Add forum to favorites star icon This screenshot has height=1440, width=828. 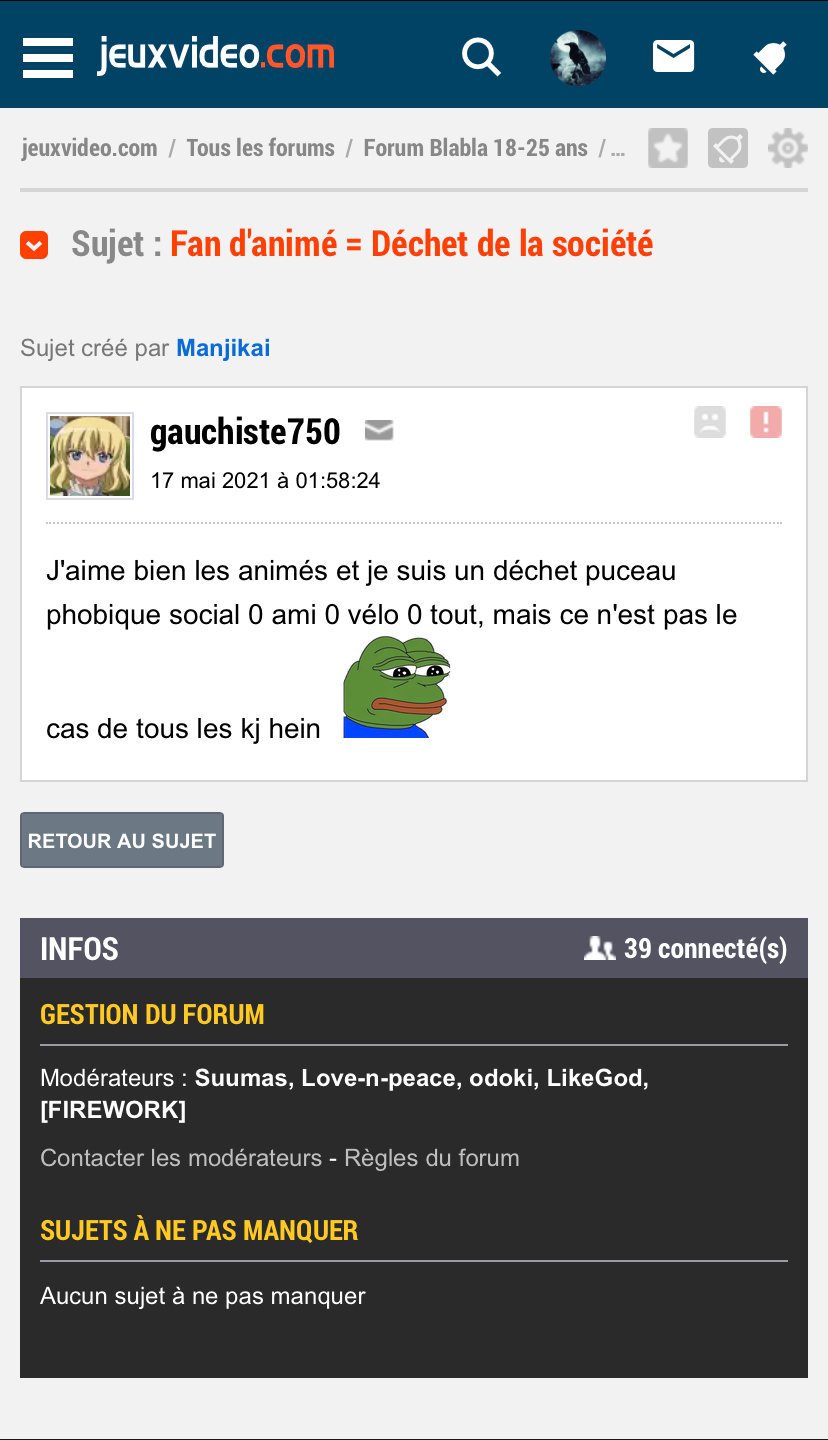(668, 149)
